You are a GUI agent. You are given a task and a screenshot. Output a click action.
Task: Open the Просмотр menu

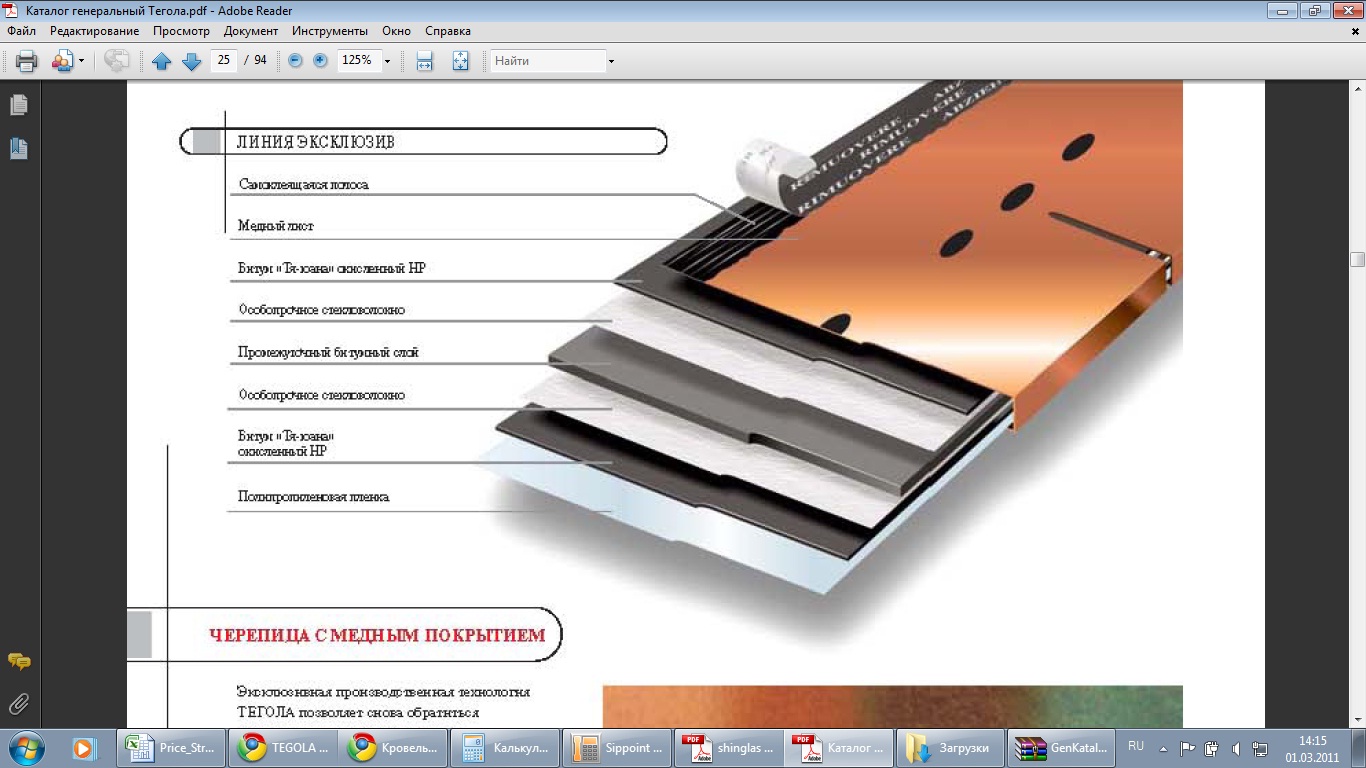point(181,31)
